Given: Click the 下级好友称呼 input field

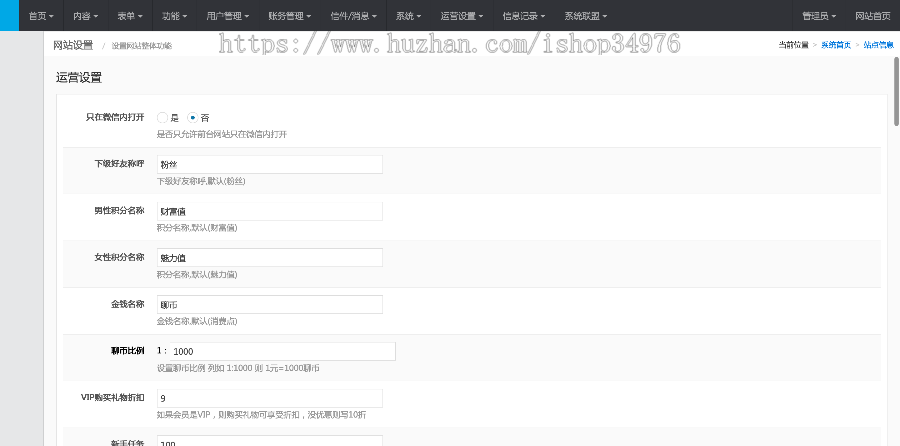Looking at the screenshot, I should [270, 164].
